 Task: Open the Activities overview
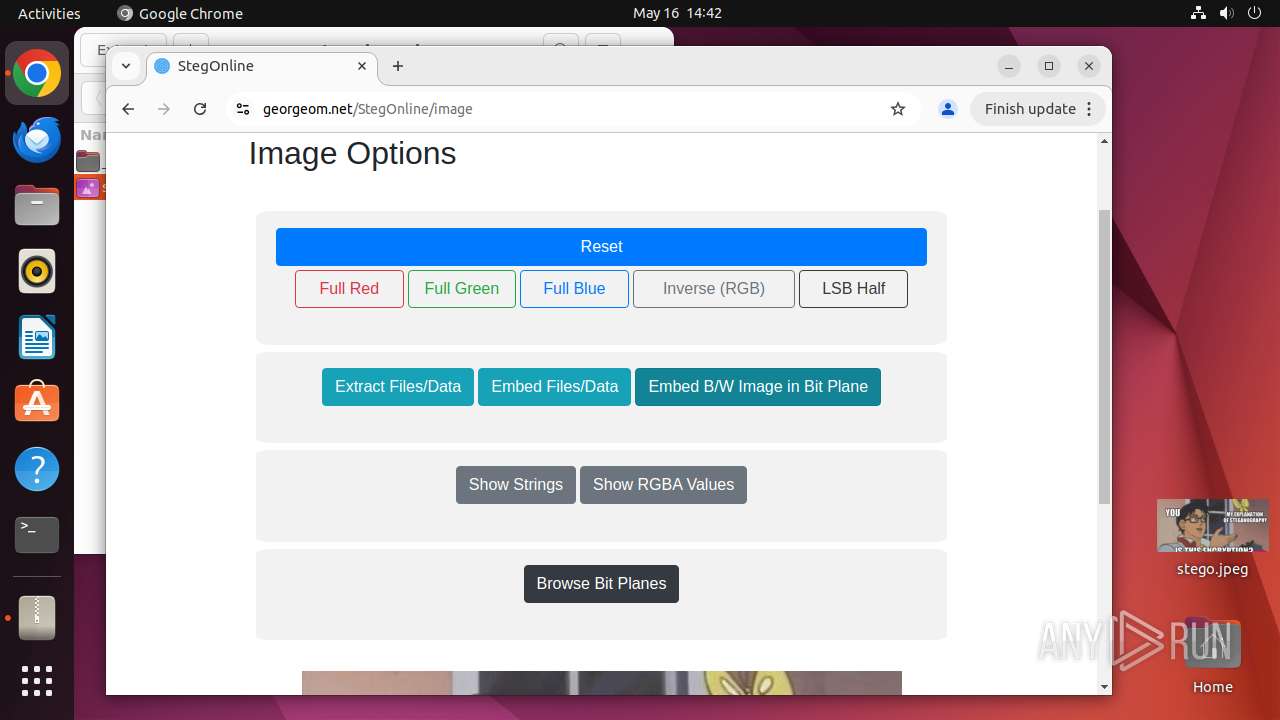(49, 13)
